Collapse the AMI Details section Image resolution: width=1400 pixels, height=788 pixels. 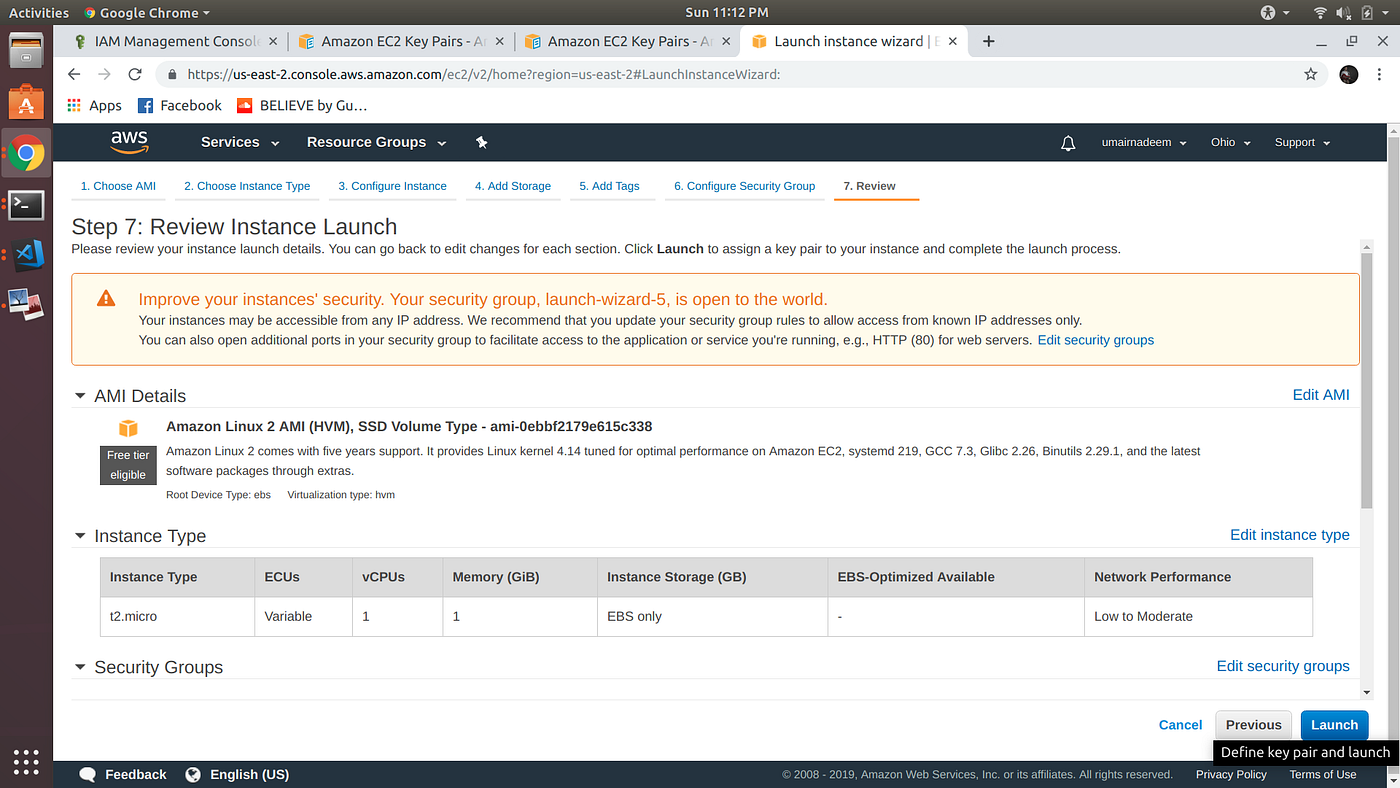(80, 395)
